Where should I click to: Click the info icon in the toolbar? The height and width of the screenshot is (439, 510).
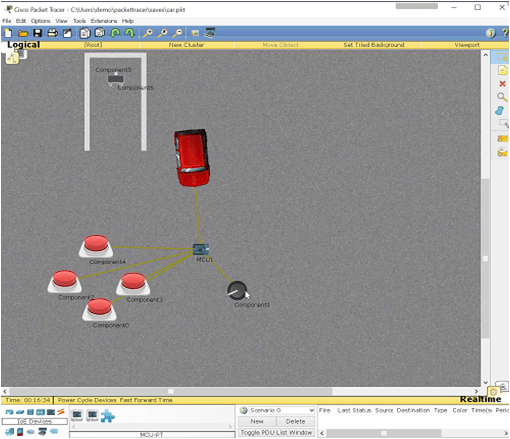click(x=490, y=33)
